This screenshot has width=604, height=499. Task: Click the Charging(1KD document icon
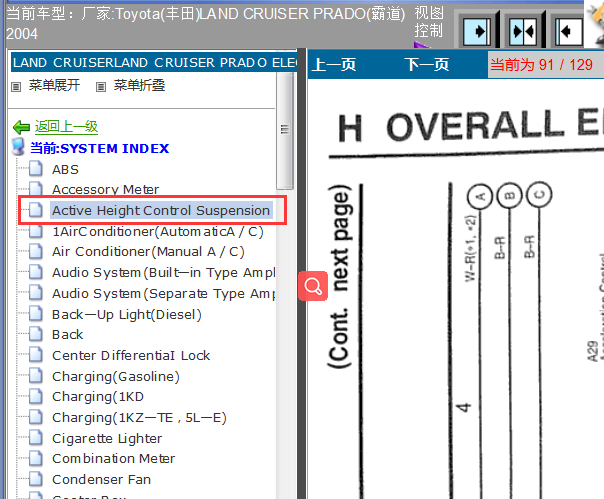click(36, 396)
